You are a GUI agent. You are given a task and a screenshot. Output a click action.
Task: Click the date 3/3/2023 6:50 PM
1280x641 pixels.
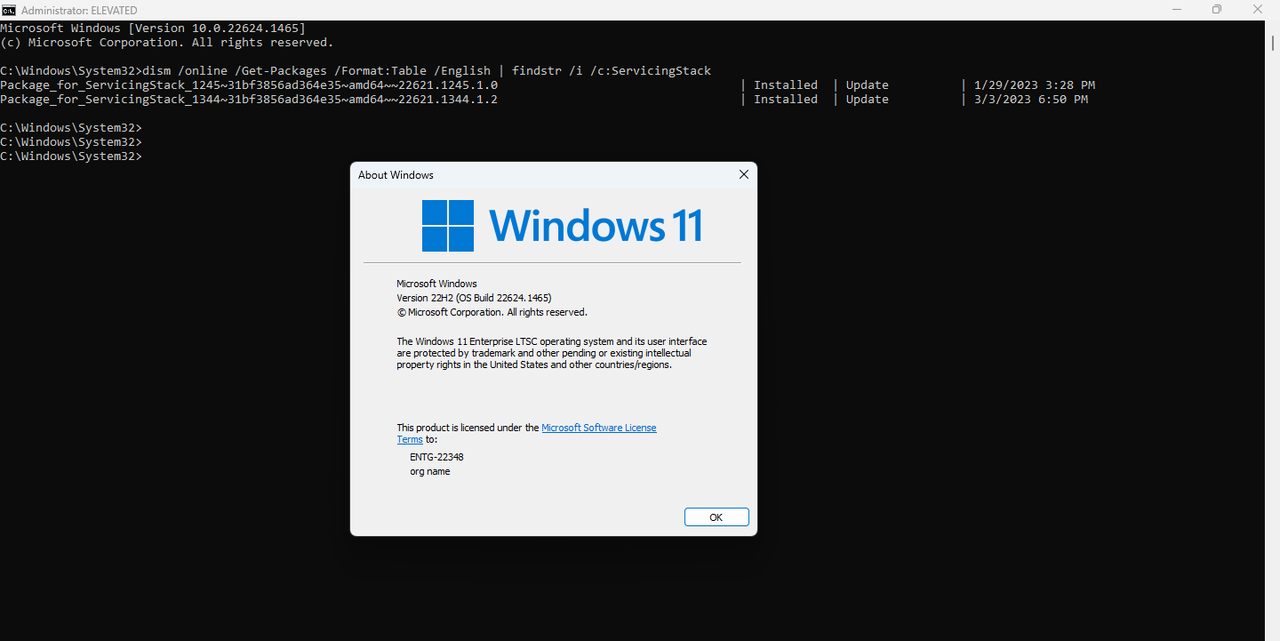1030,99
